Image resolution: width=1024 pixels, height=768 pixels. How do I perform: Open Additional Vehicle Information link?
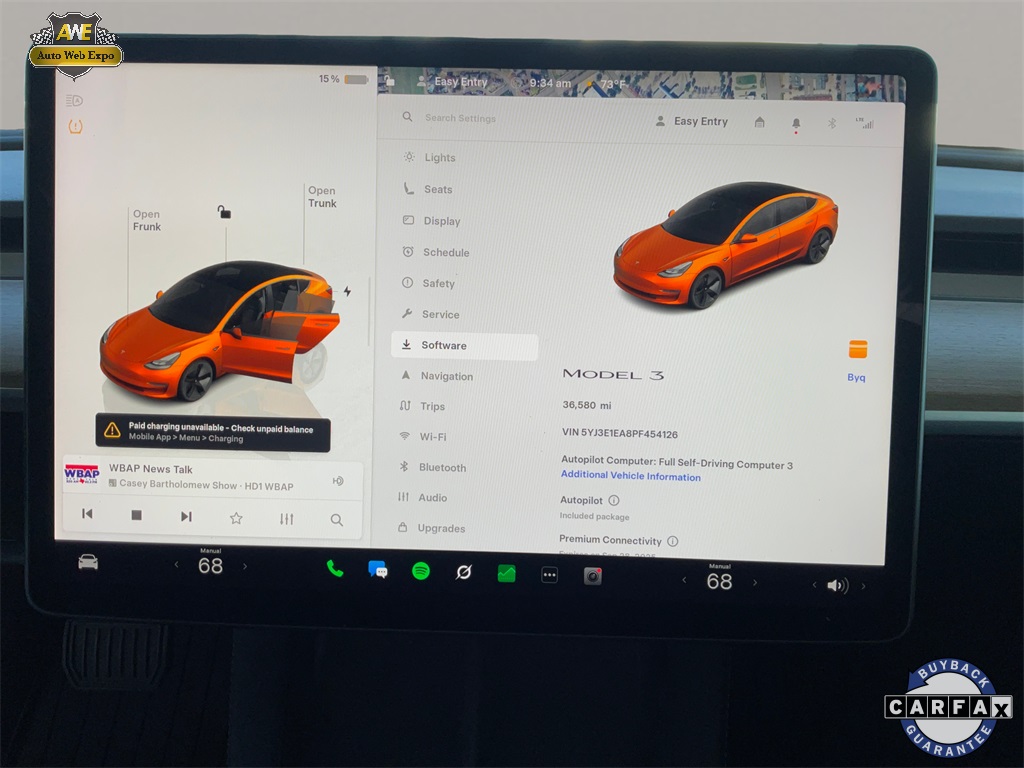(x=631, y=476)
